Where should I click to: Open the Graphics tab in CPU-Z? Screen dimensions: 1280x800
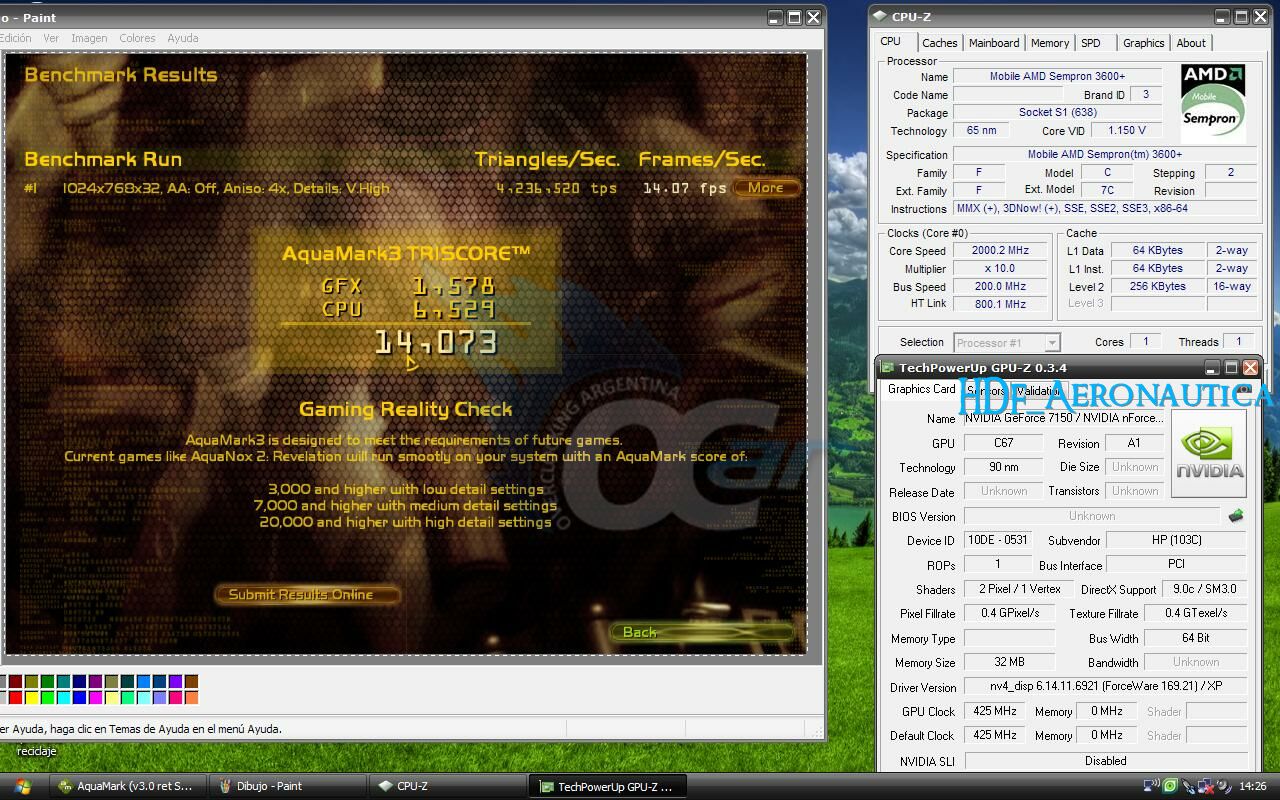pos(1143,43)
